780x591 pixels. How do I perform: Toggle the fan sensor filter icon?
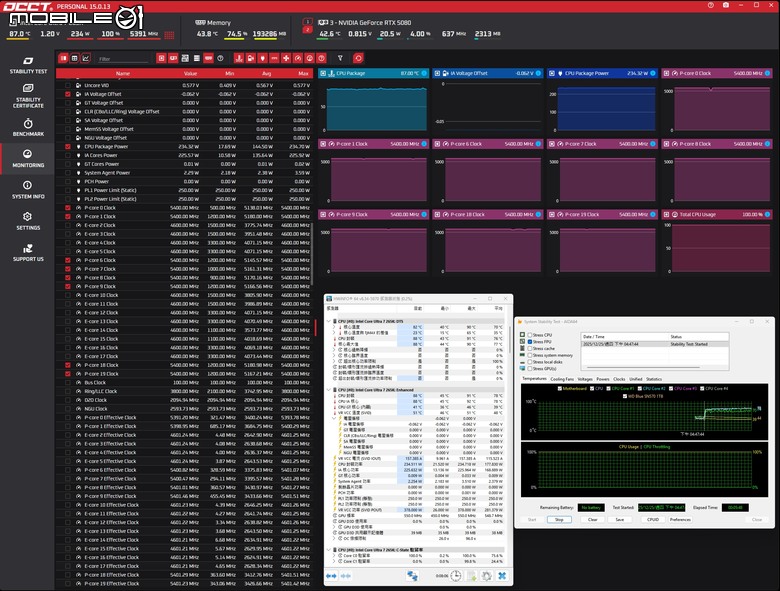click(286, 58)
